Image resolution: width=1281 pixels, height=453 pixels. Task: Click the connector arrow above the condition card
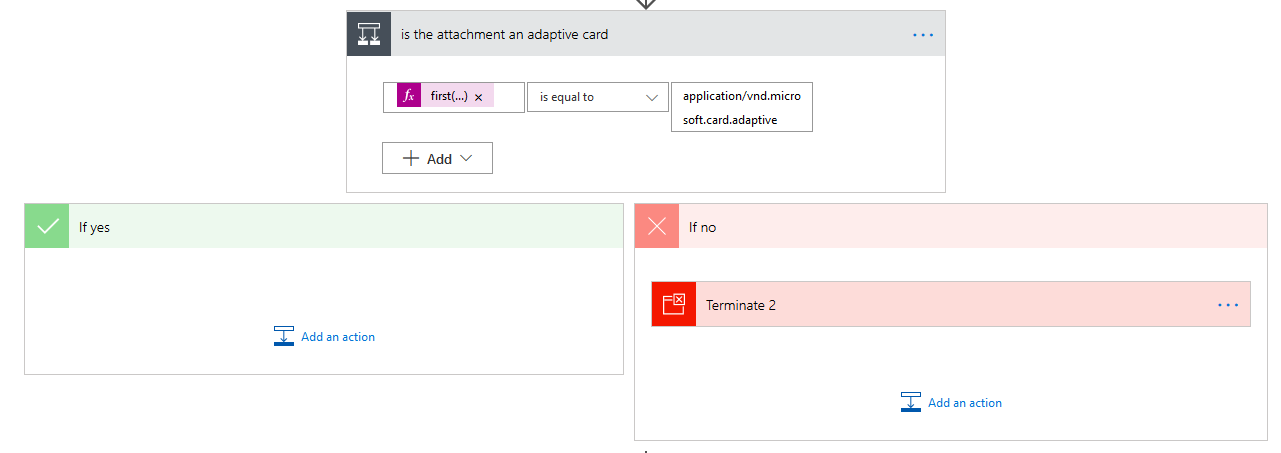(x=646, y=4)
